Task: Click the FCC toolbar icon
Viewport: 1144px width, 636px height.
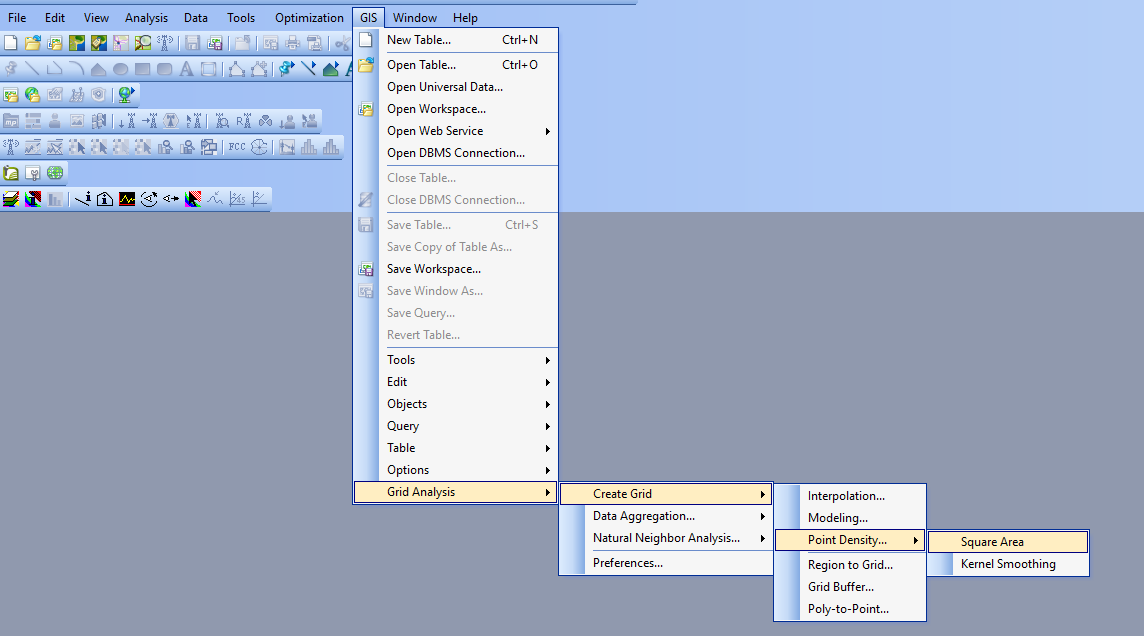Action: 236,147
